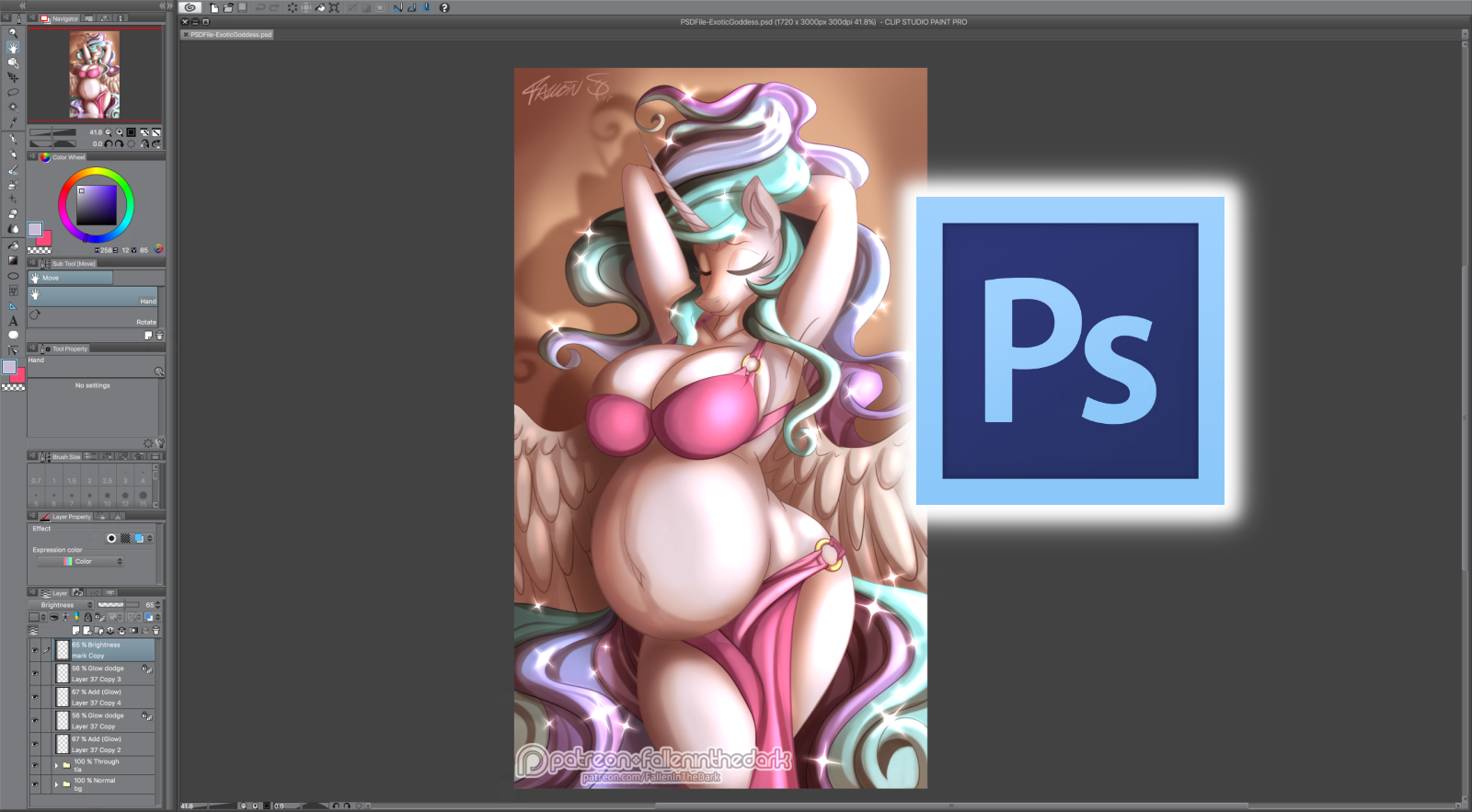
Task: Open the Layer panel menu
Action: pyautogui.click(x=33, y=593)
